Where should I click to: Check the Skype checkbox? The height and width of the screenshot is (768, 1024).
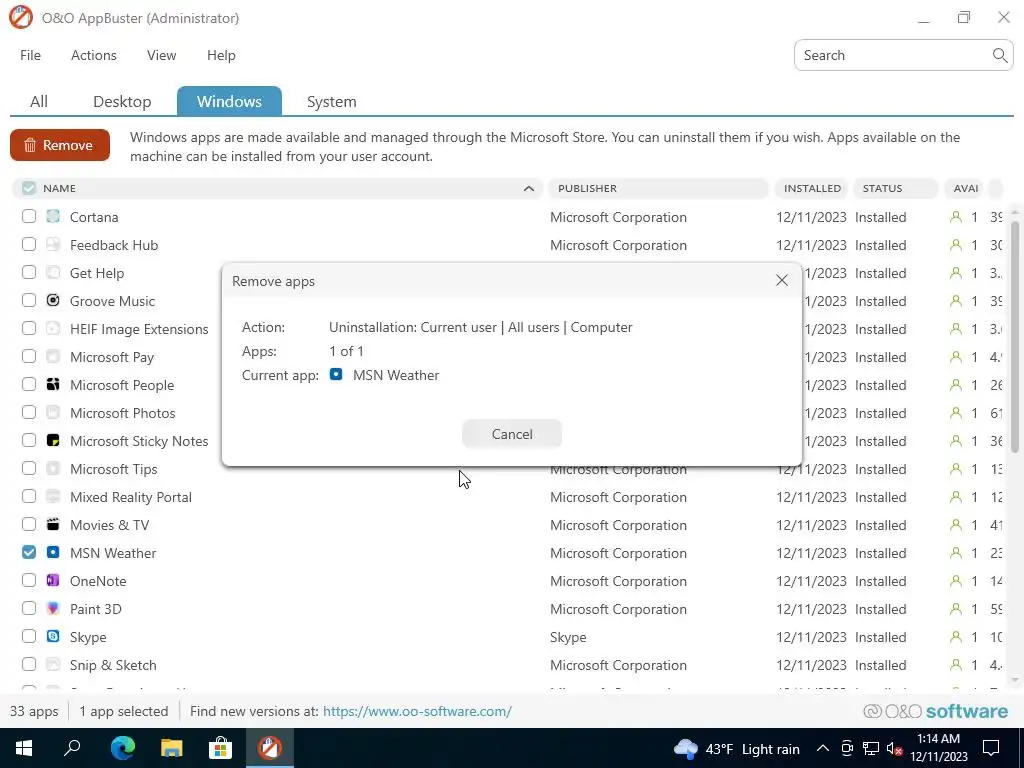(x=29, y=636)
